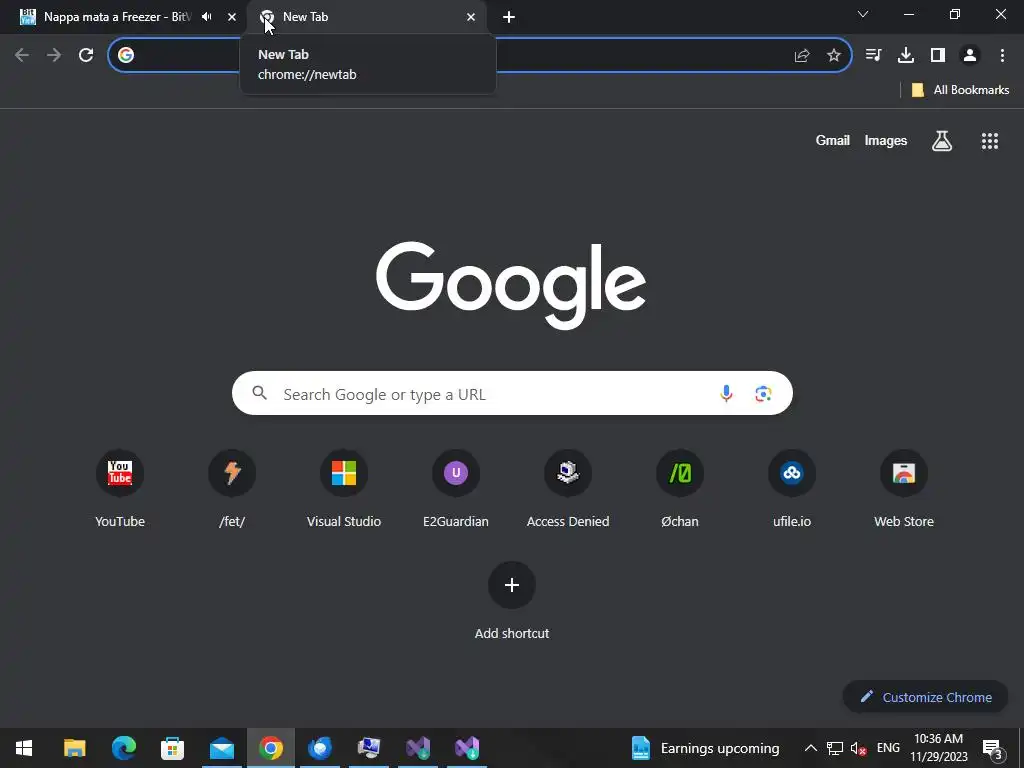Open the Visual Studio shortcut
Image resolution: width=1024 pixels, height=768 pixels.
click(x=344, y=488)
